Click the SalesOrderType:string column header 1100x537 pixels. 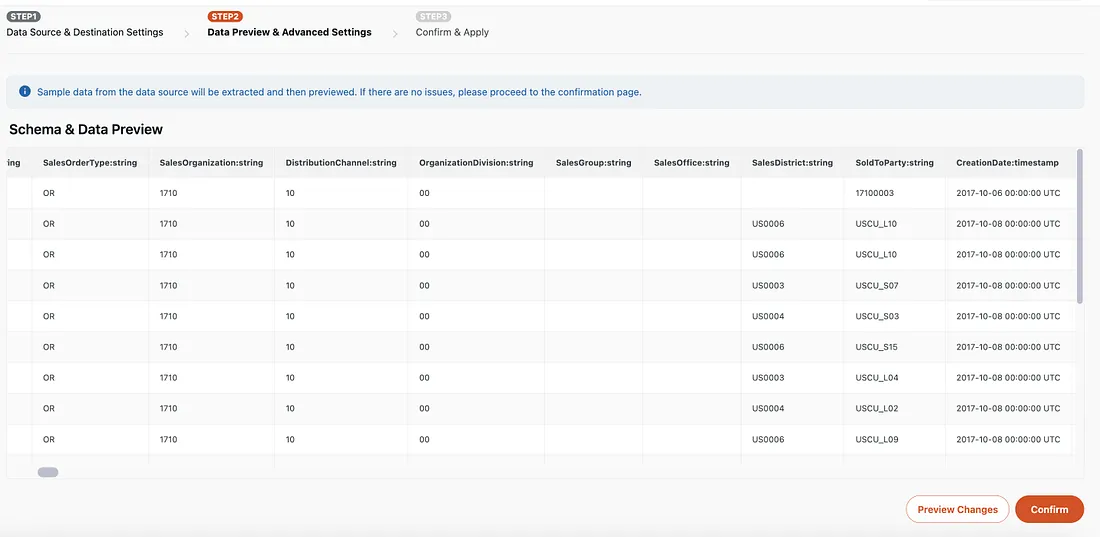tap(90, 163)
